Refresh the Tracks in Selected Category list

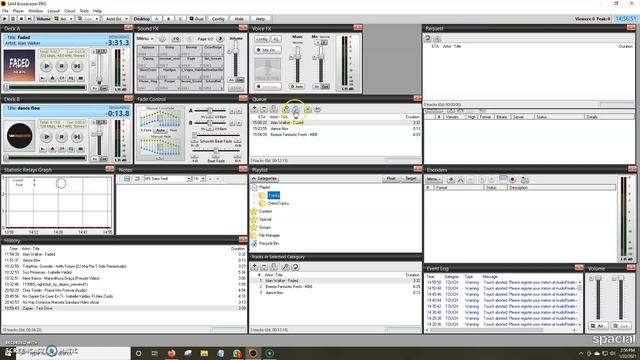click(x=296, y=267)
